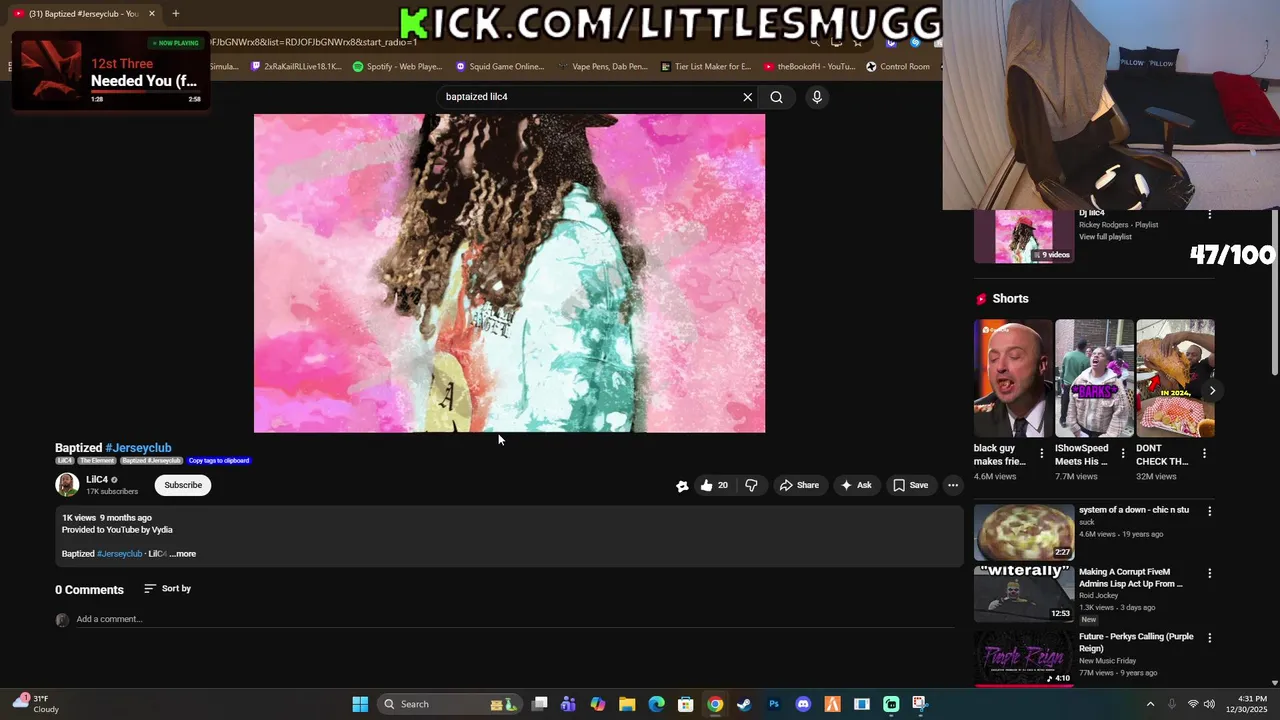Click the extension icon left of Like
The width and height of the screenshot is (1280, 720).
click(x=682, y=486)
